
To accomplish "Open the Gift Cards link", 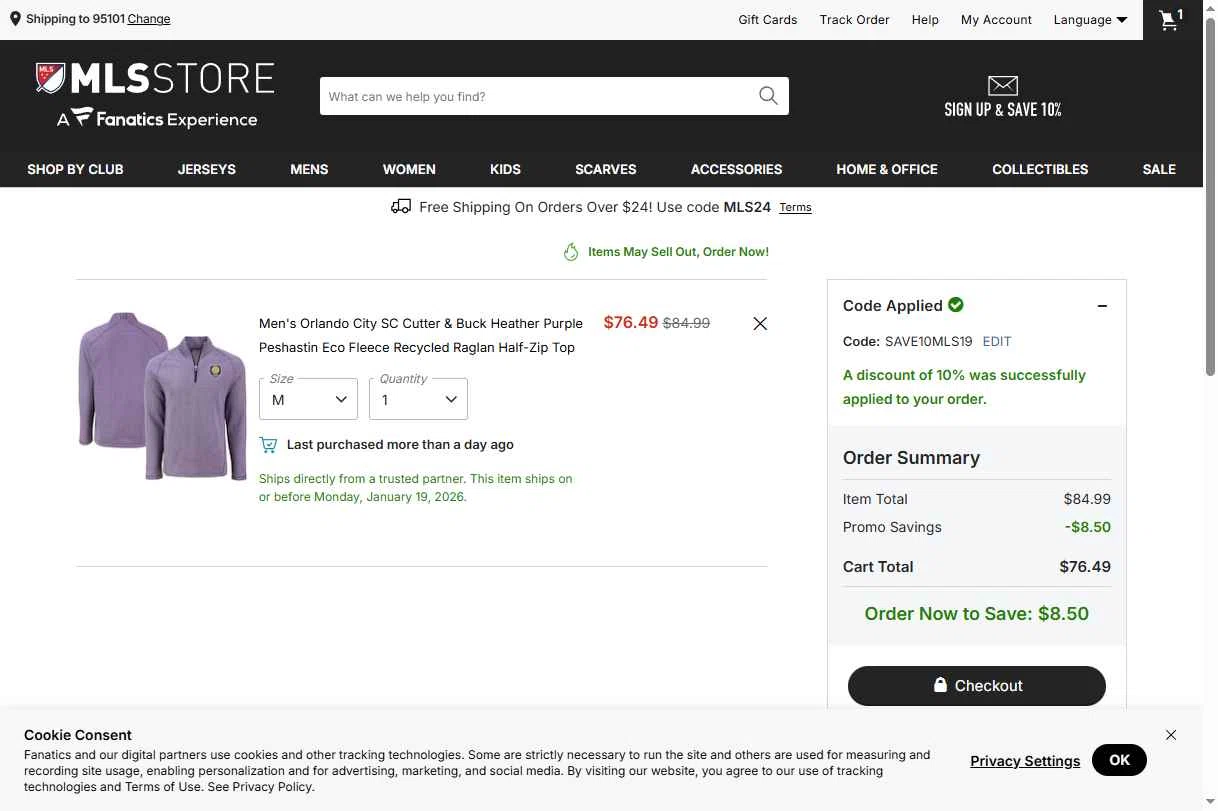I will (x=768, y=19).
